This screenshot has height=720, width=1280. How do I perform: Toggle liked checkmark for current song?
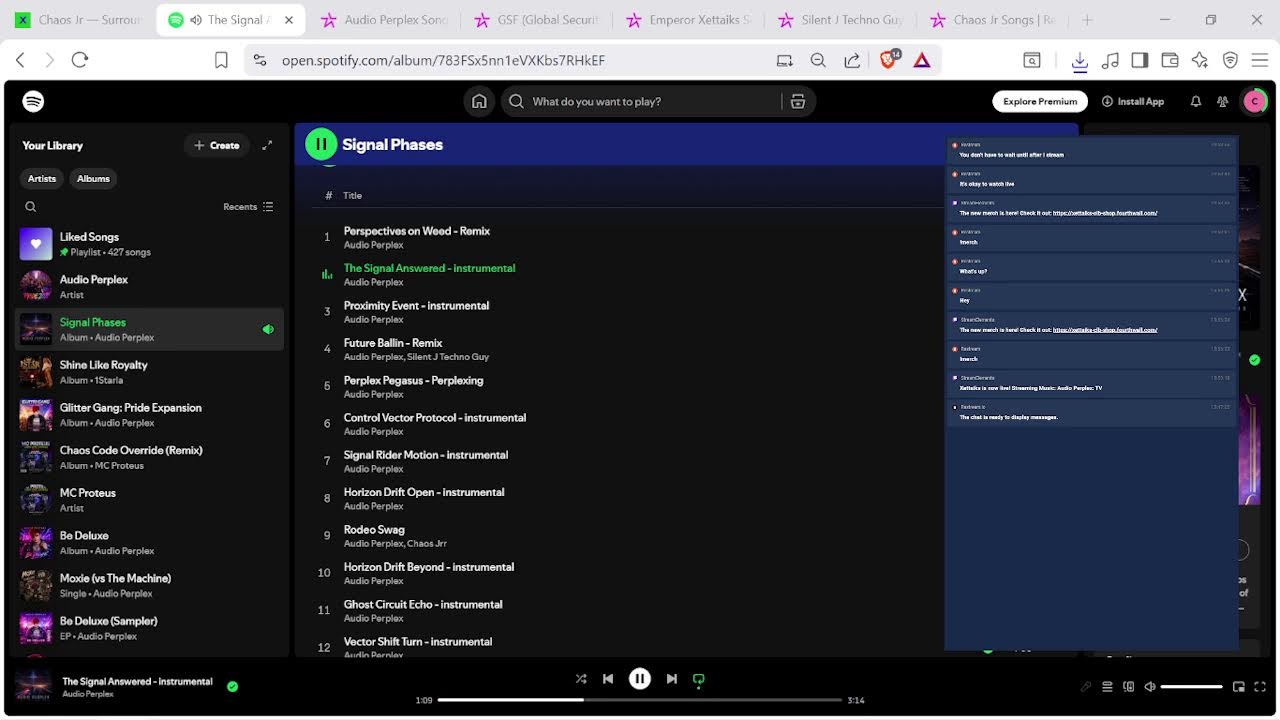pyautogui.click(x=232, y=686)
